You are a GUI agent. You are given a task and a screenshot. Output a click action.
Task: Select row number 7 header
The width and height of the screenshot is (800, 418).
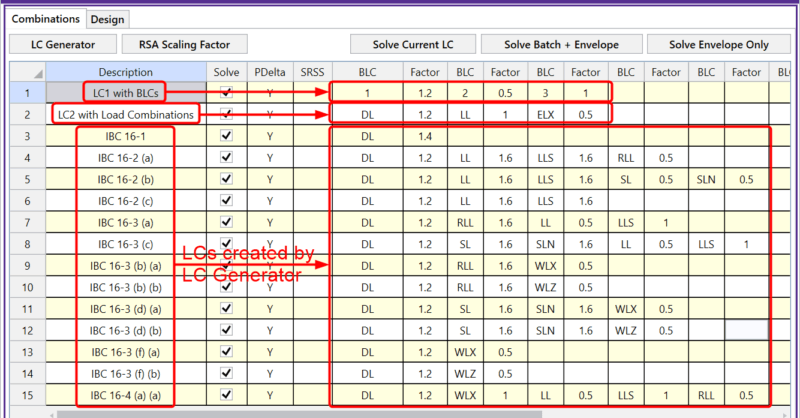(x=27, y=222)
